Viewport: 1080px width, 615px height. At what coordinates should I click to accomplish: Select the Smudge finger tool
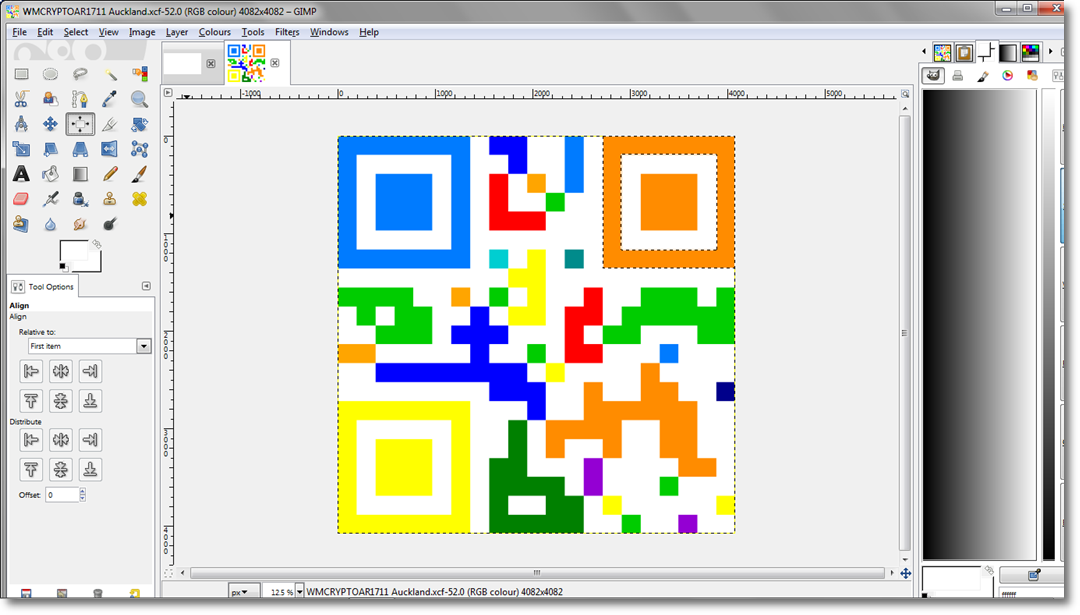coord(80,224)
